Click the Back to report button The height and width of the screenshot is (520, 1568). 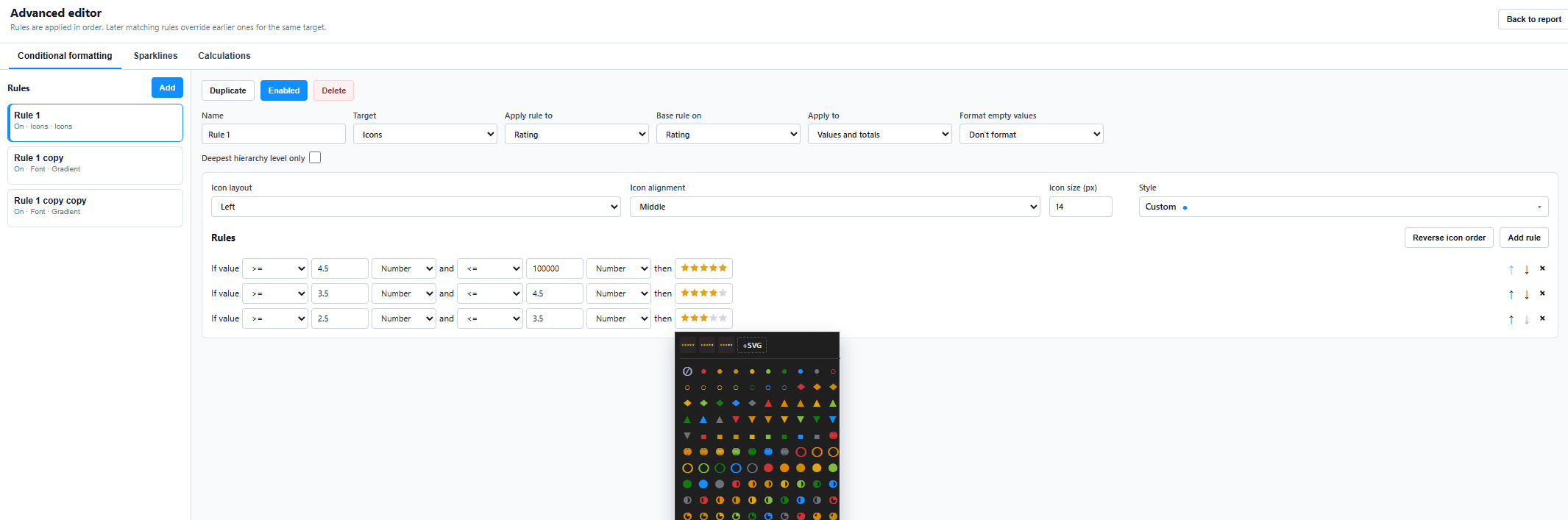click(x=1533, y=19)
